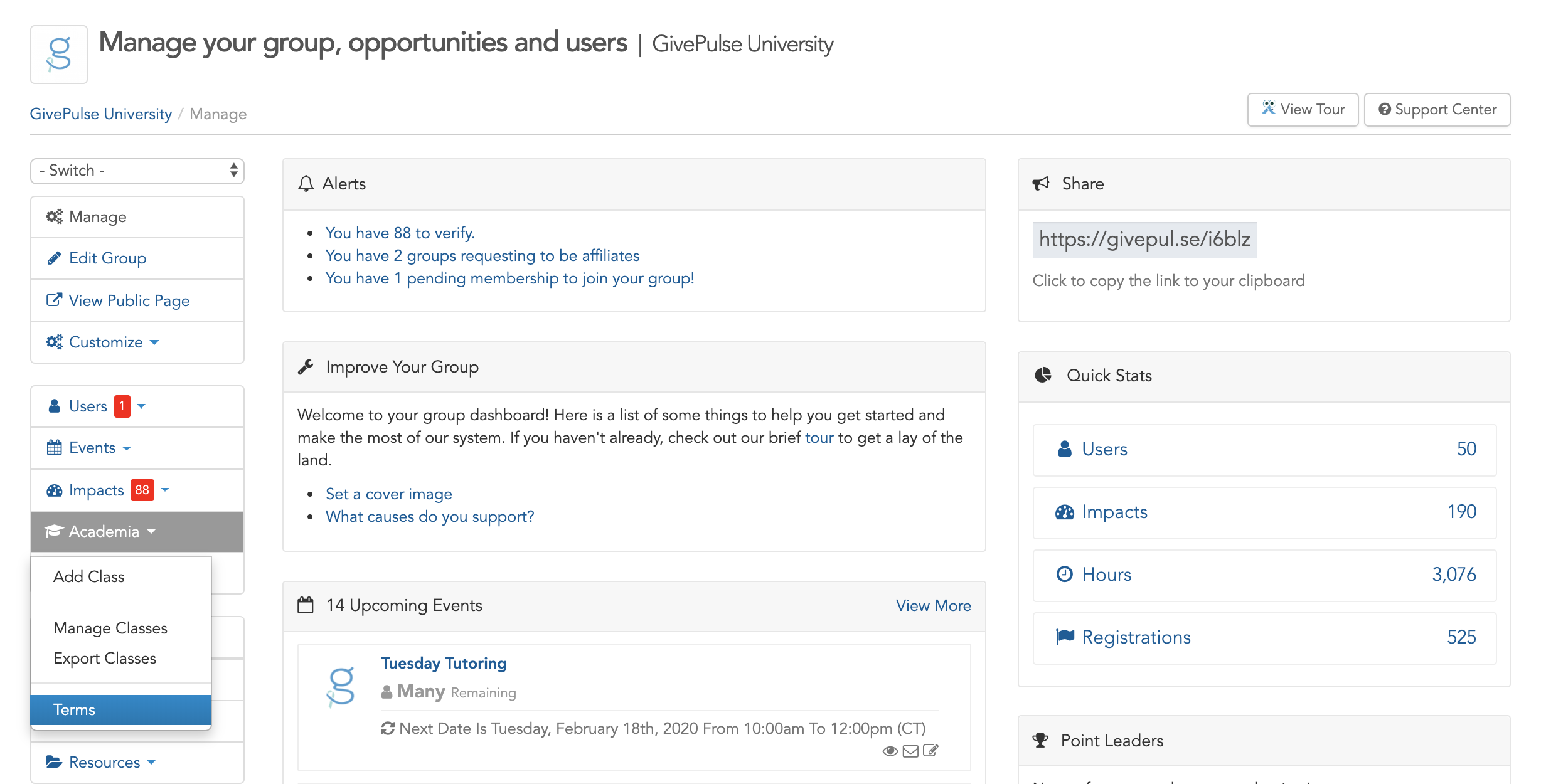Click the dashboard icon next to sidebar Impacts
The width and height of the screenshot is (1546, 784).
(x=55, y=490)
